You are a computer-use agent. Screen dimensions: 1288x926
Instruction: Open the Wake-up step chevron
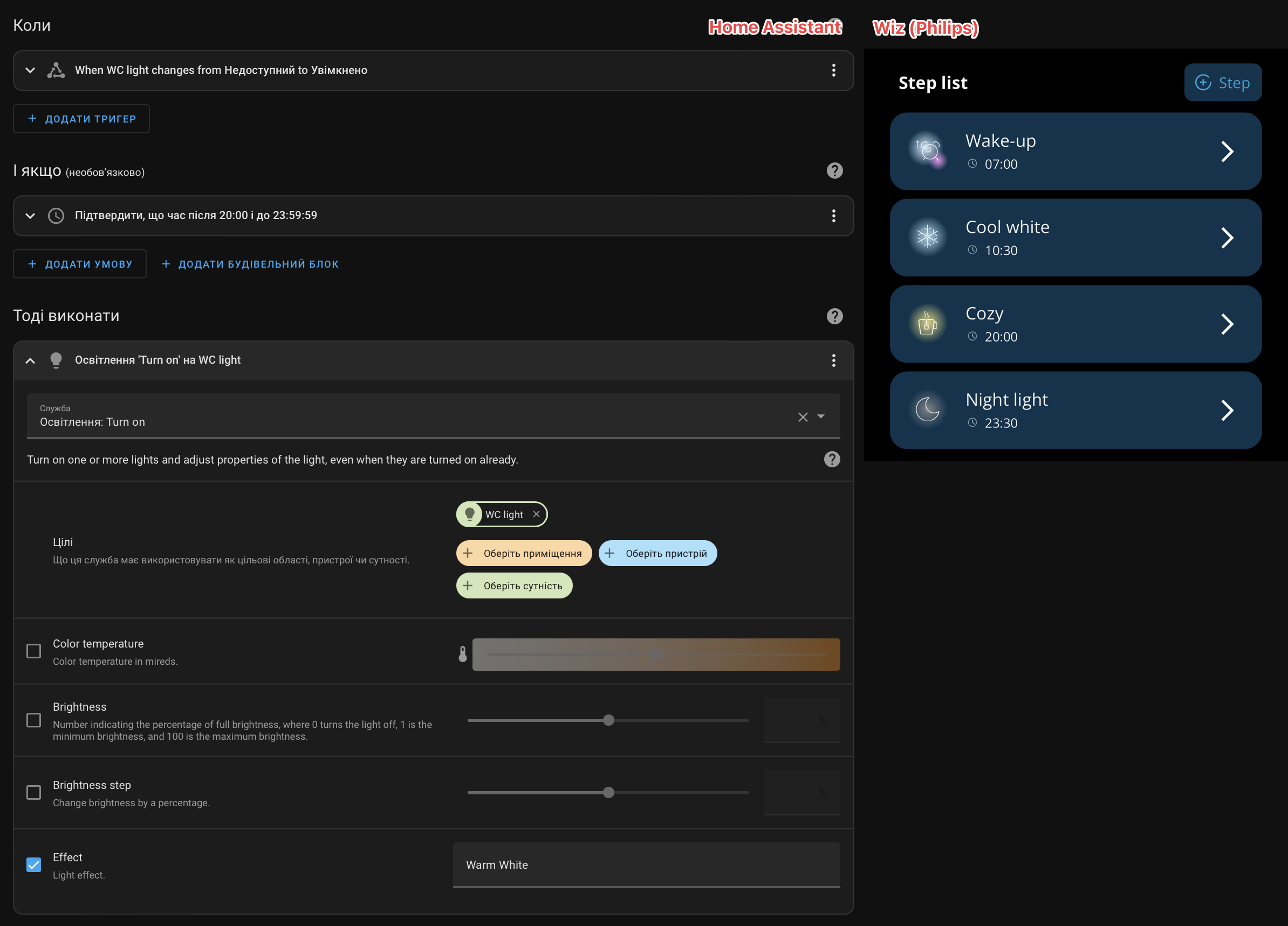tap(1227, 151)
